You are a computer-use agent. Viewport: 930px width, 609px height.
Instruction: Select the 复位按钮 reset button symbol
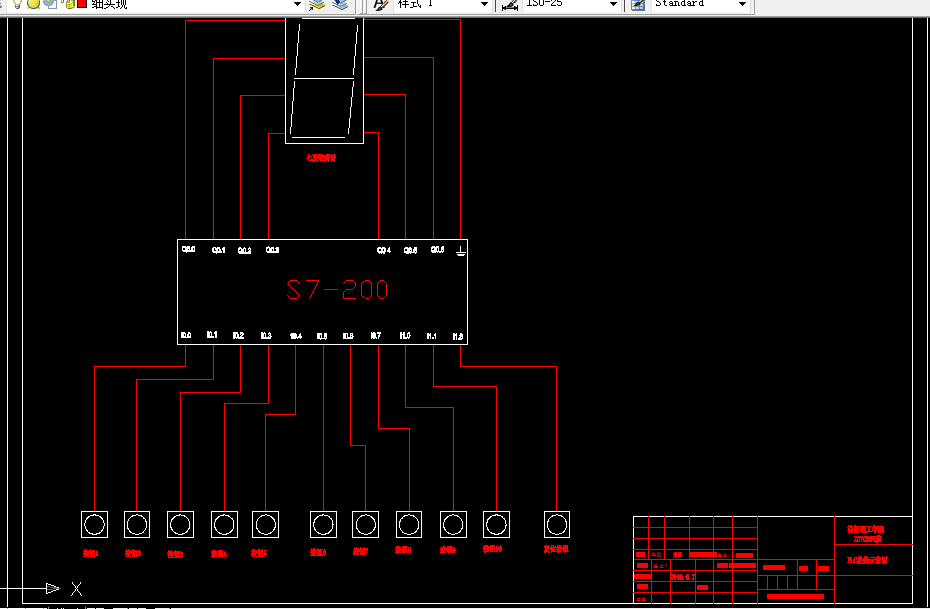coord(557,524)
